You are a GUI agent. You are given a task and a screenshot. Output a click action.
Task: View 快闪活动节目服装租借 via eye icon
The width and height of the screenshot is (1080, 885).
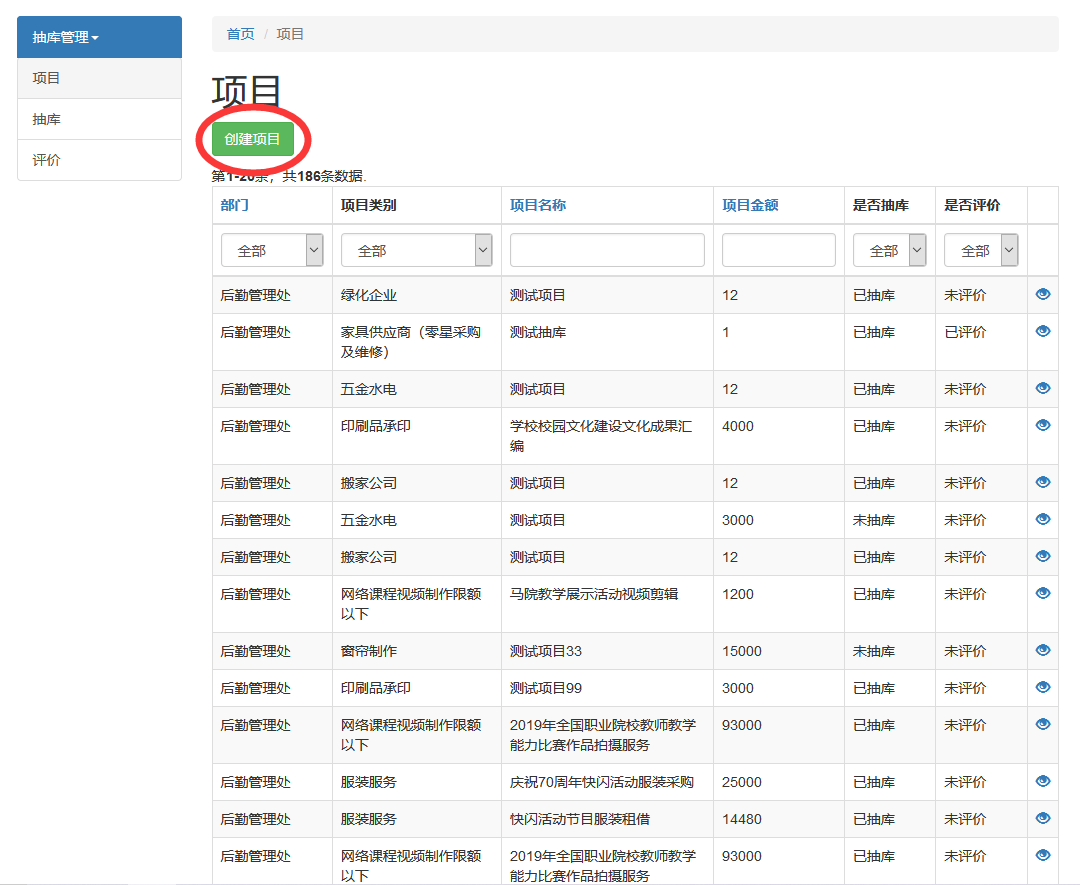tap(1043, 818)
